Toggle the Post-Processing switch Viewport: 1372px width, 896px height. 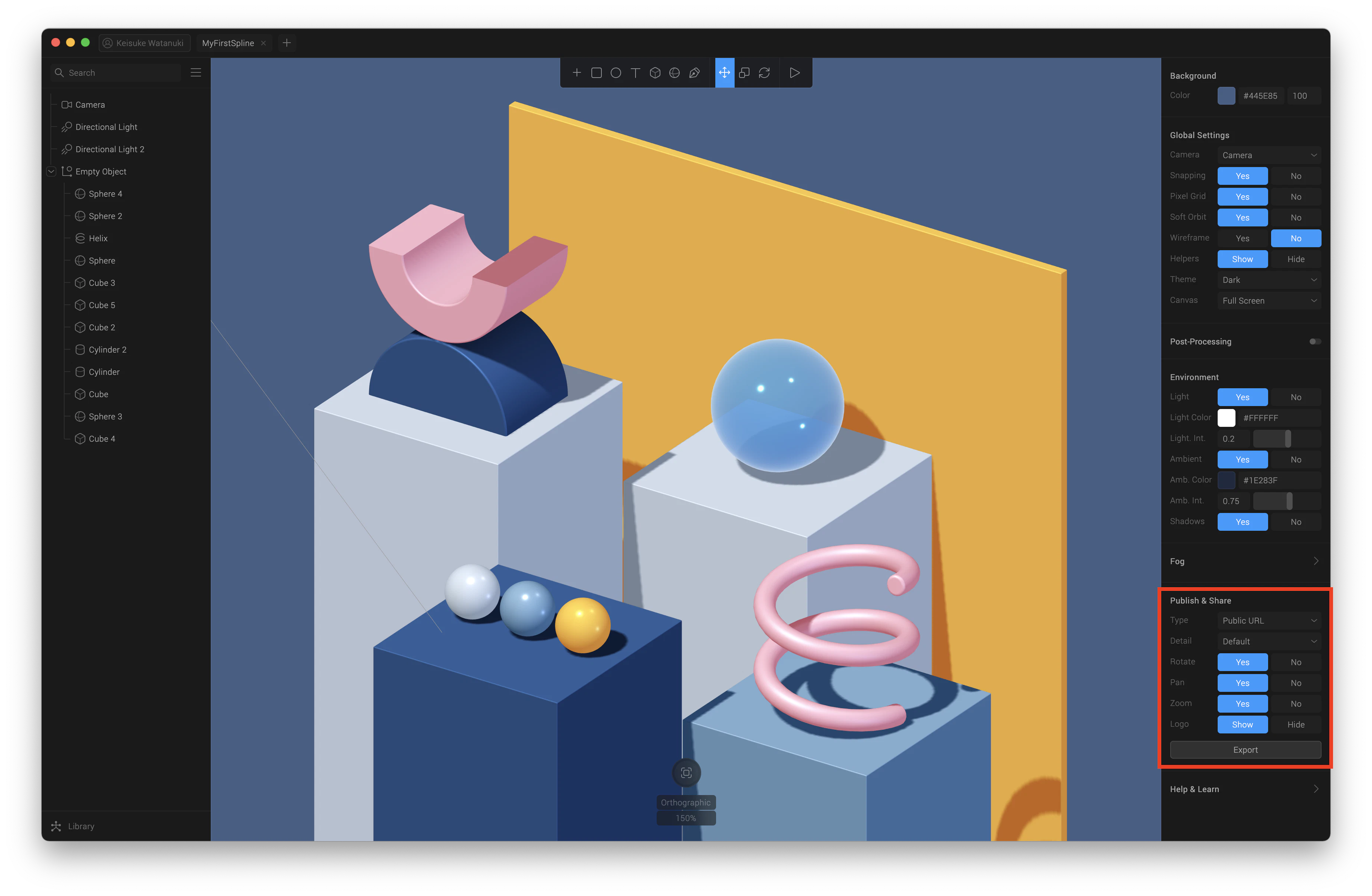pos(1315,341)
